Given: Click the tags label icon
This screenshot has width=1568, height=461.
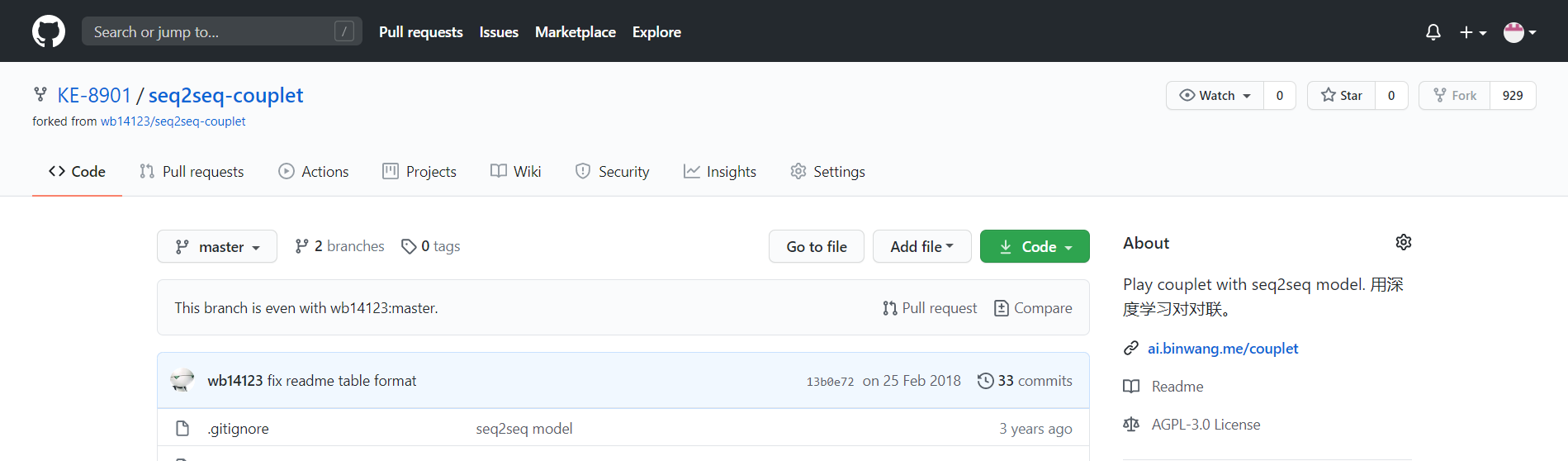Looking at the screenshot, I should coord(409,246).
